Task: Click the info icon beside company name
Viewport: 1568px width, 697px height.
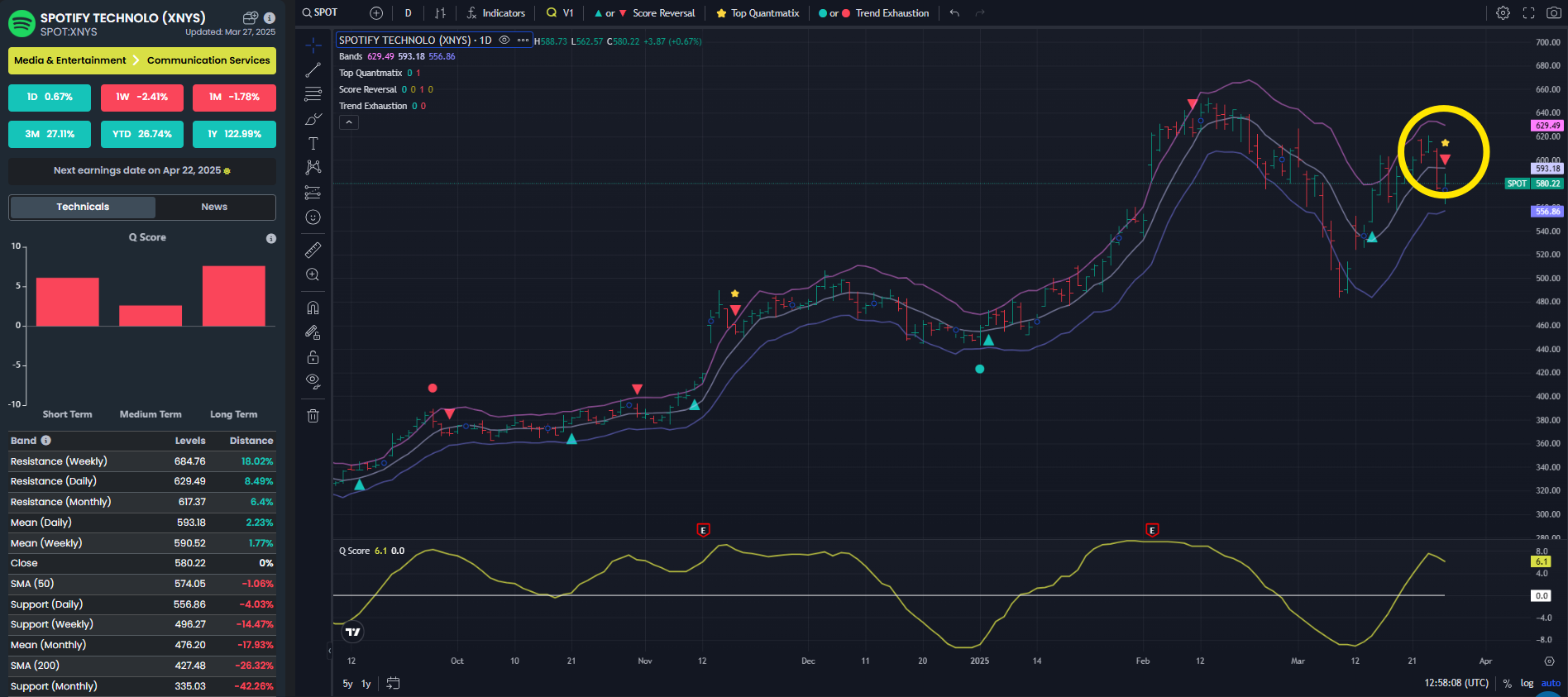Action: coord(270,17)
